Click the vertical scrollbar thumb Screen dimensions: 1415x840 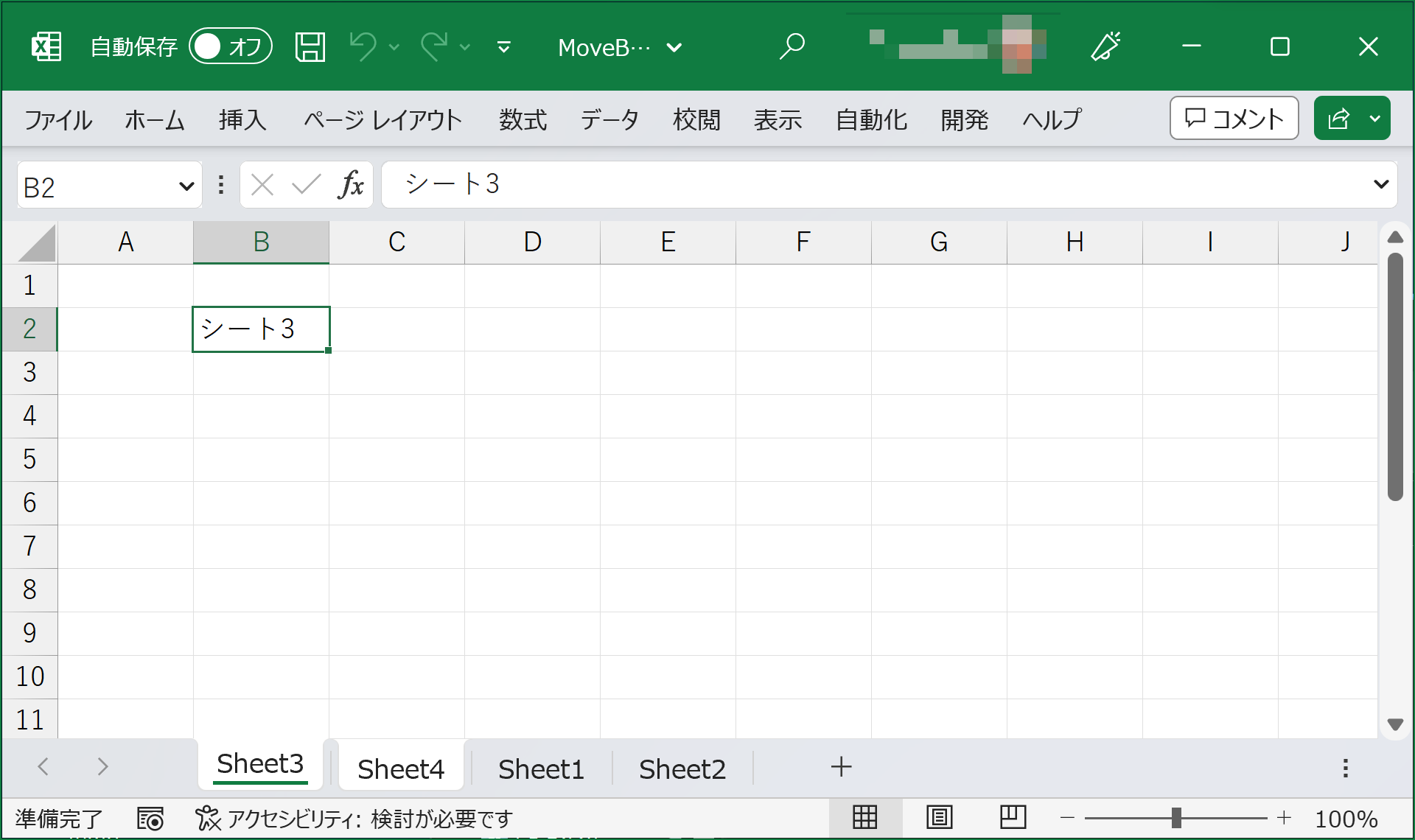[1395, 377]
